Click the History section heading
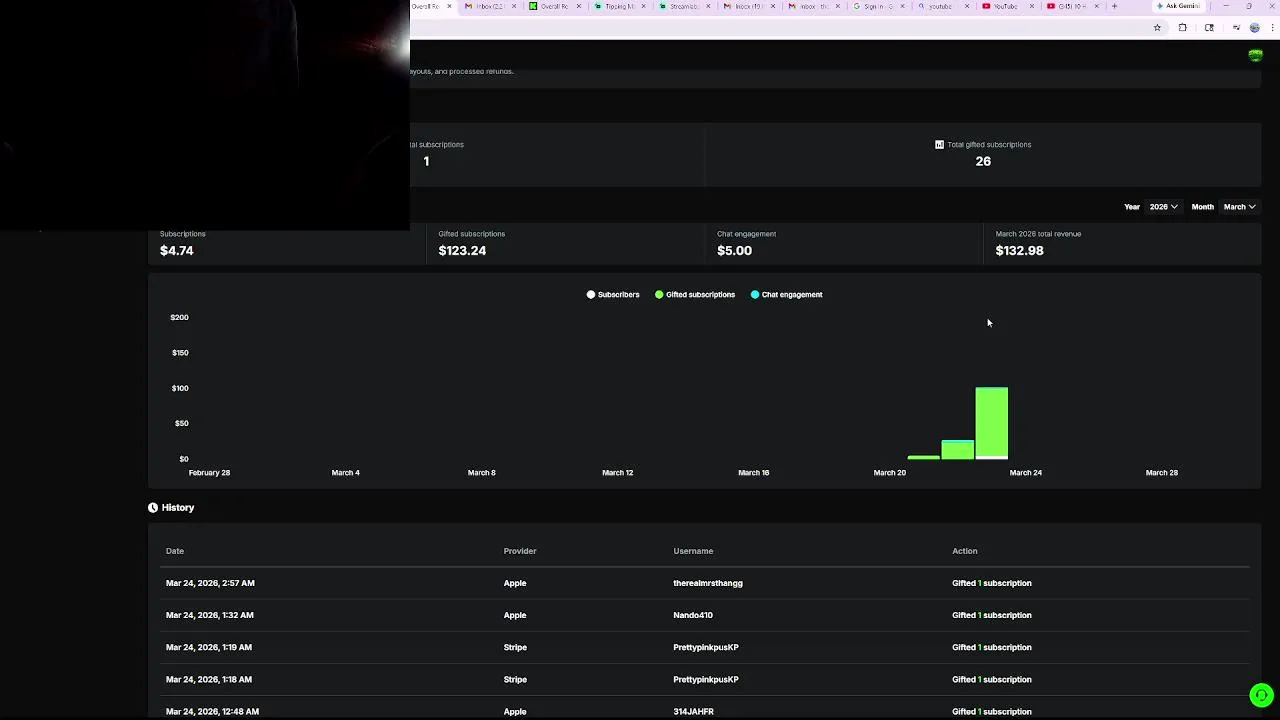The image size is (1280, 720). point(178,508)
